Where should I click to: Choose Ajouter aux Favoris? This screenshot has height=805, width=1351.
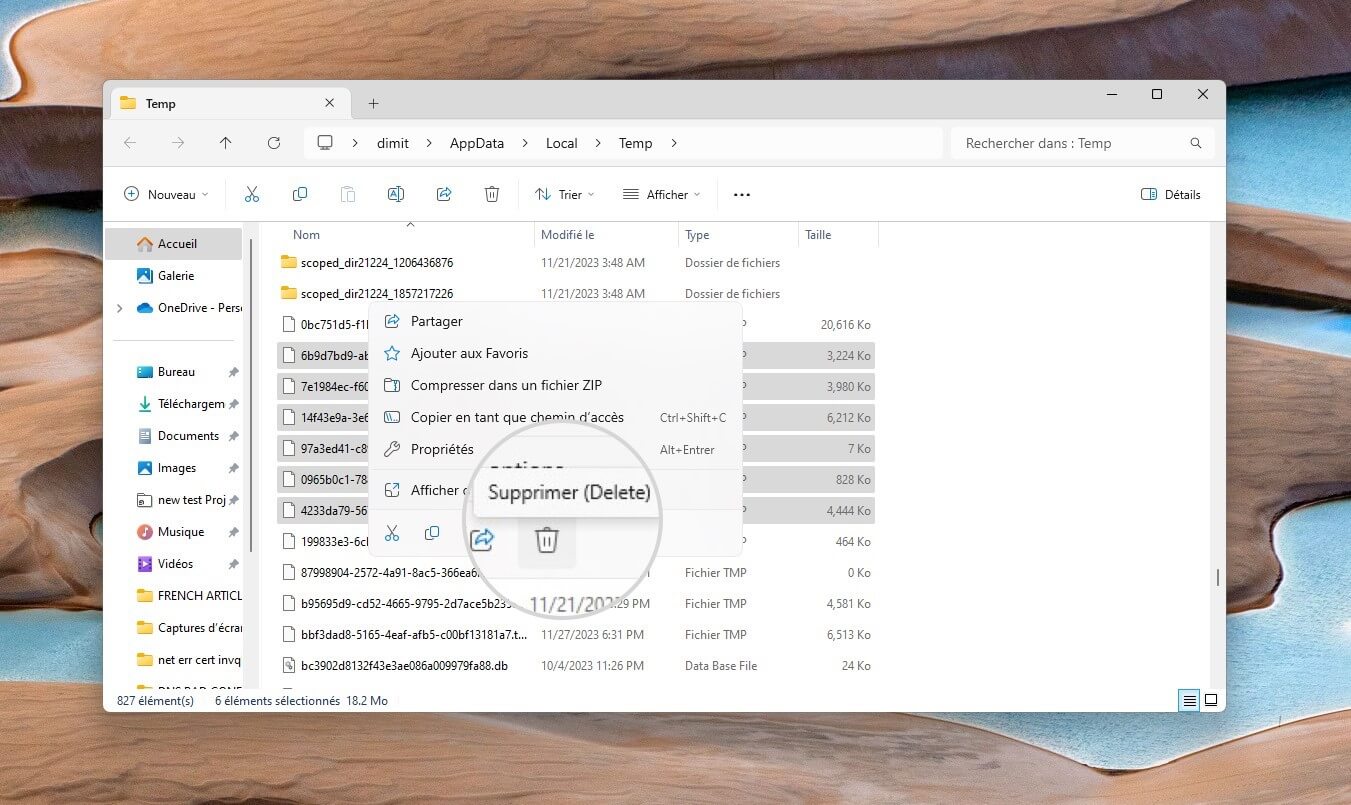click(555, 353)
